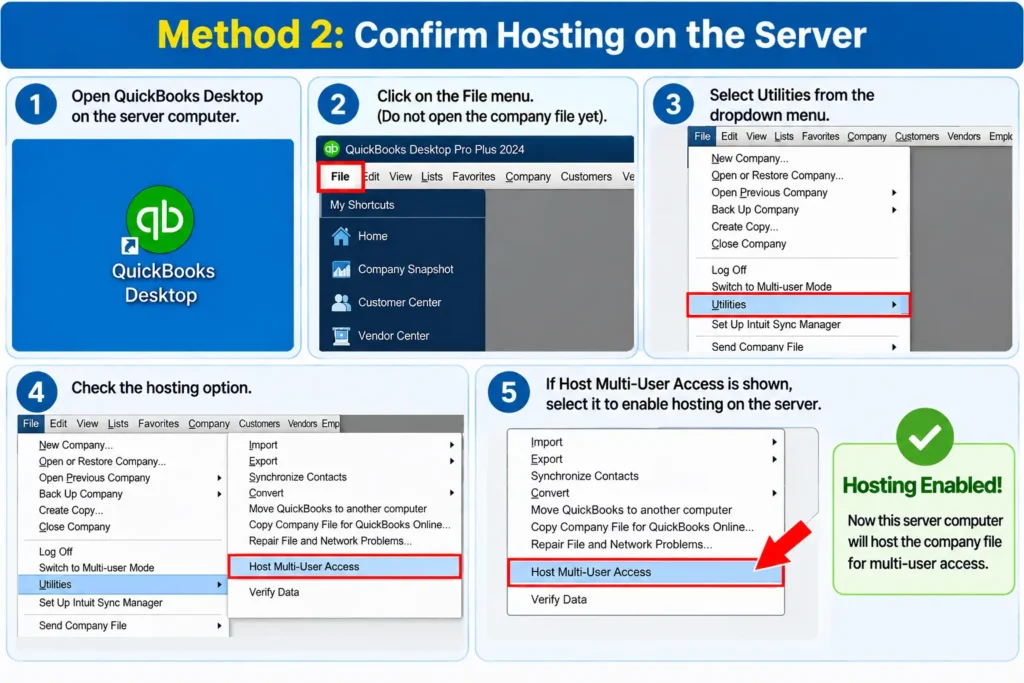
Task: Choose Verify Data in step 5 menu
Action: [x=558, y=599]
